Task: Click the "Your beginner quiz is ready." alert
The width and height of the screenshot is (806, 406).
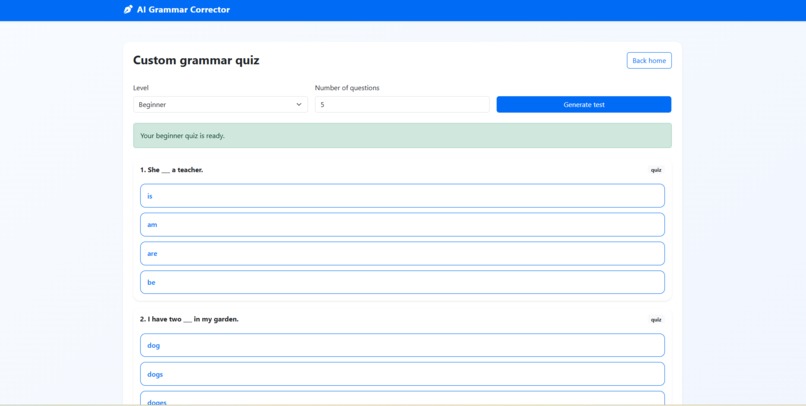Action: click(402, 136)
